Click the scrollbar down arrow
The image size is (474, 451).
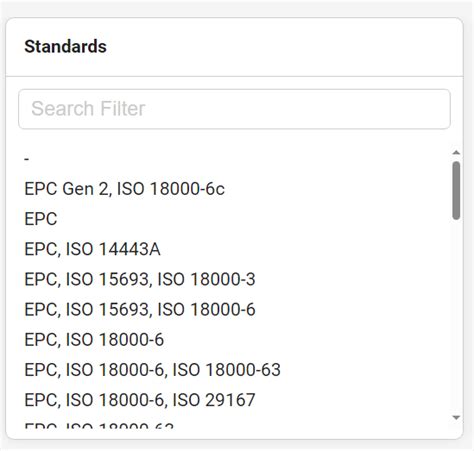(x=456, y=417)
